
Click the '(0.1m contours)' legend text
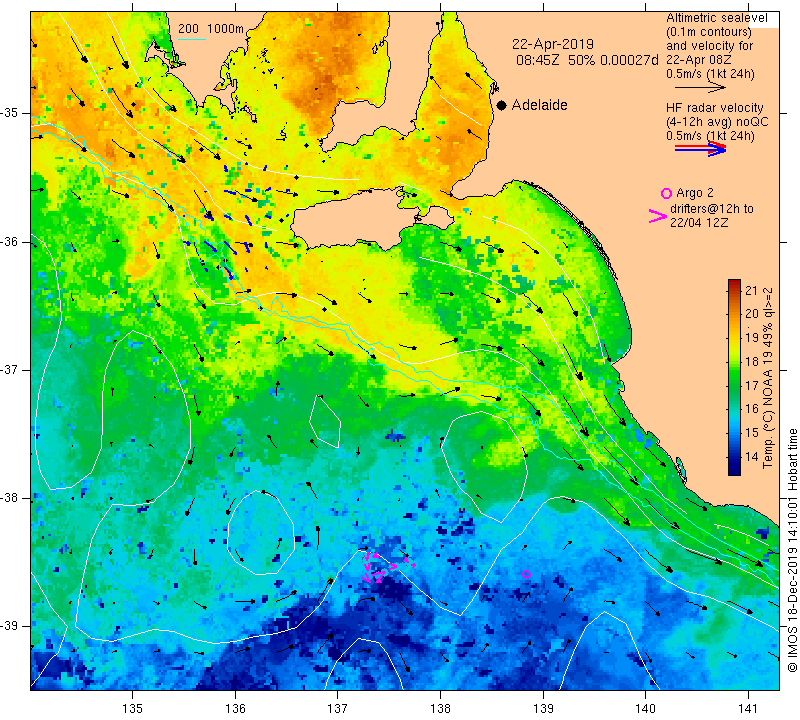[708, 32]
